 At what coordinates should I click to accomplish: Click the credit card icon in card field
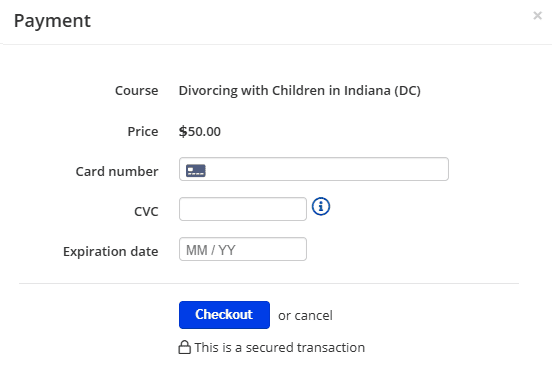click(196, 170)
